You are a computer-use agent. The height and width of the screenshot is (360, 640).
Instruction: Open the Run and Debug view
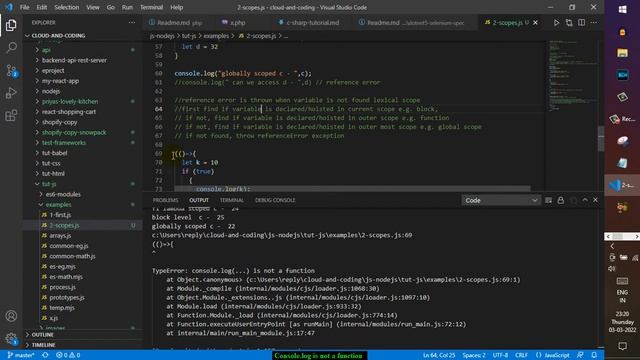pos(11,93)
